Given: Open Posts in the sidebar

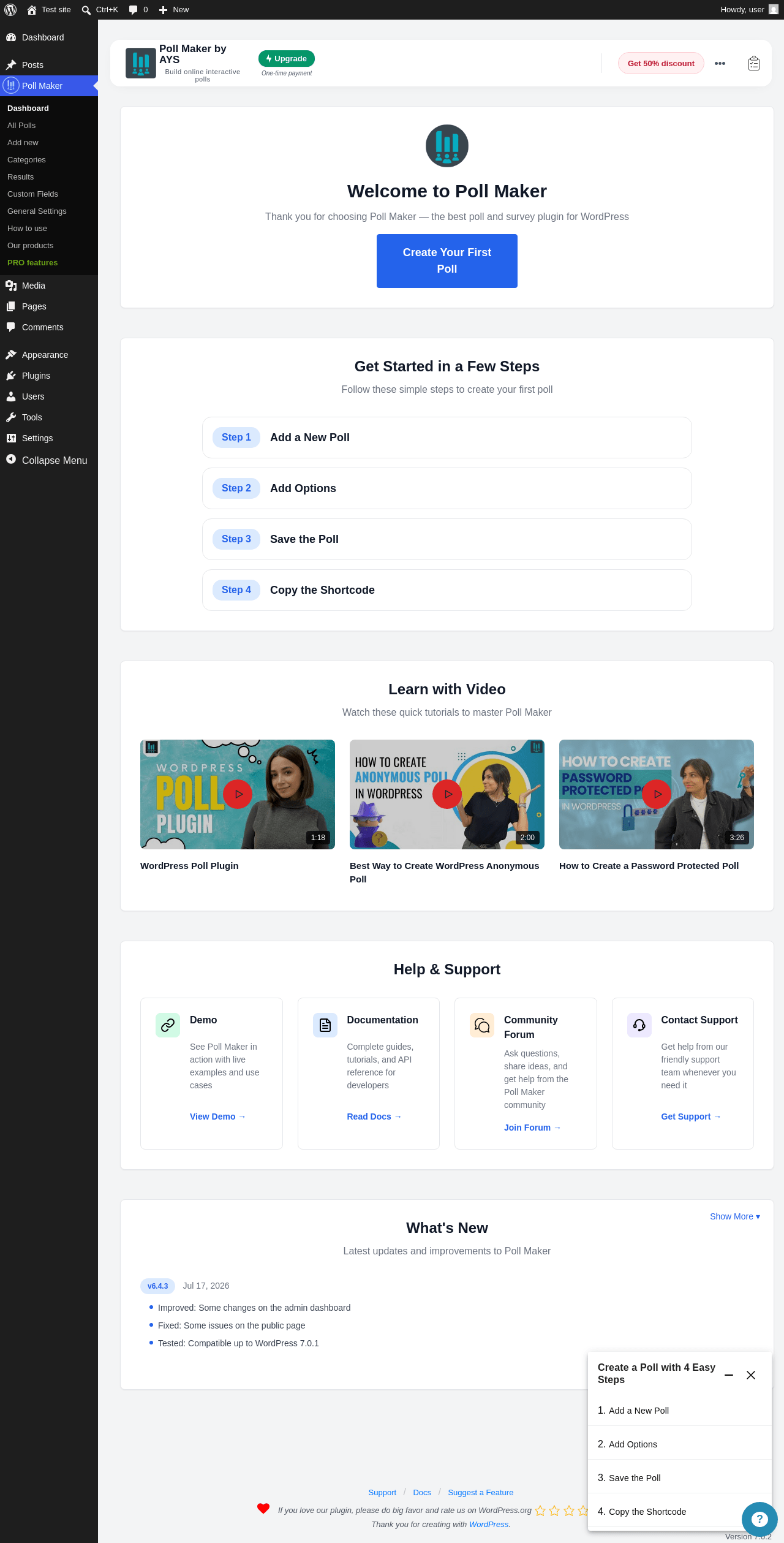Looking at the screenshot, I should (49, 65).
